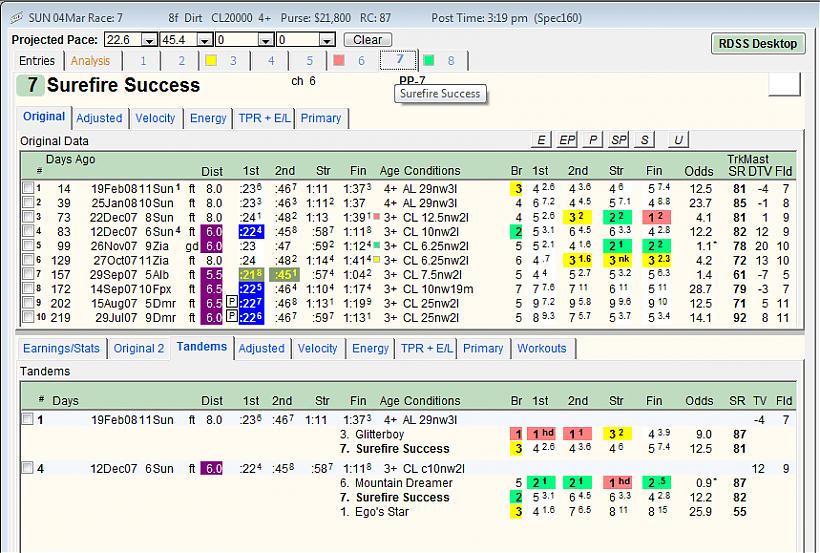The image size is (820, 553).
Task: Open the 22.6 projected pace dropdown
Action: (x=150, y=40)
